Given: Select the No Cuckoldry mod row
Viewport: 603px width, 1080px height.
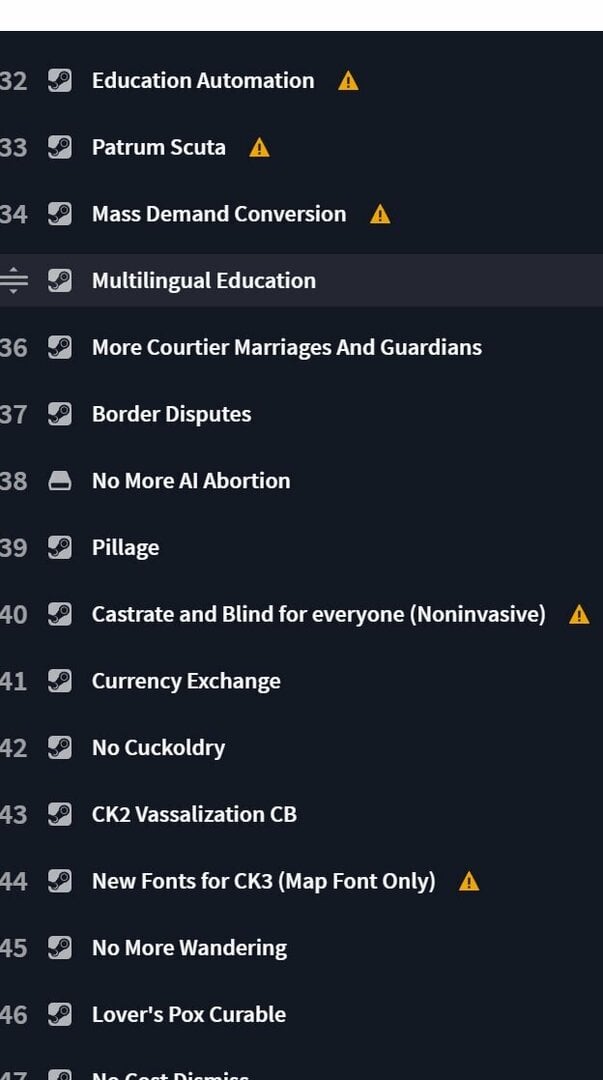Looking at the screenshot, I should point(301,748).
